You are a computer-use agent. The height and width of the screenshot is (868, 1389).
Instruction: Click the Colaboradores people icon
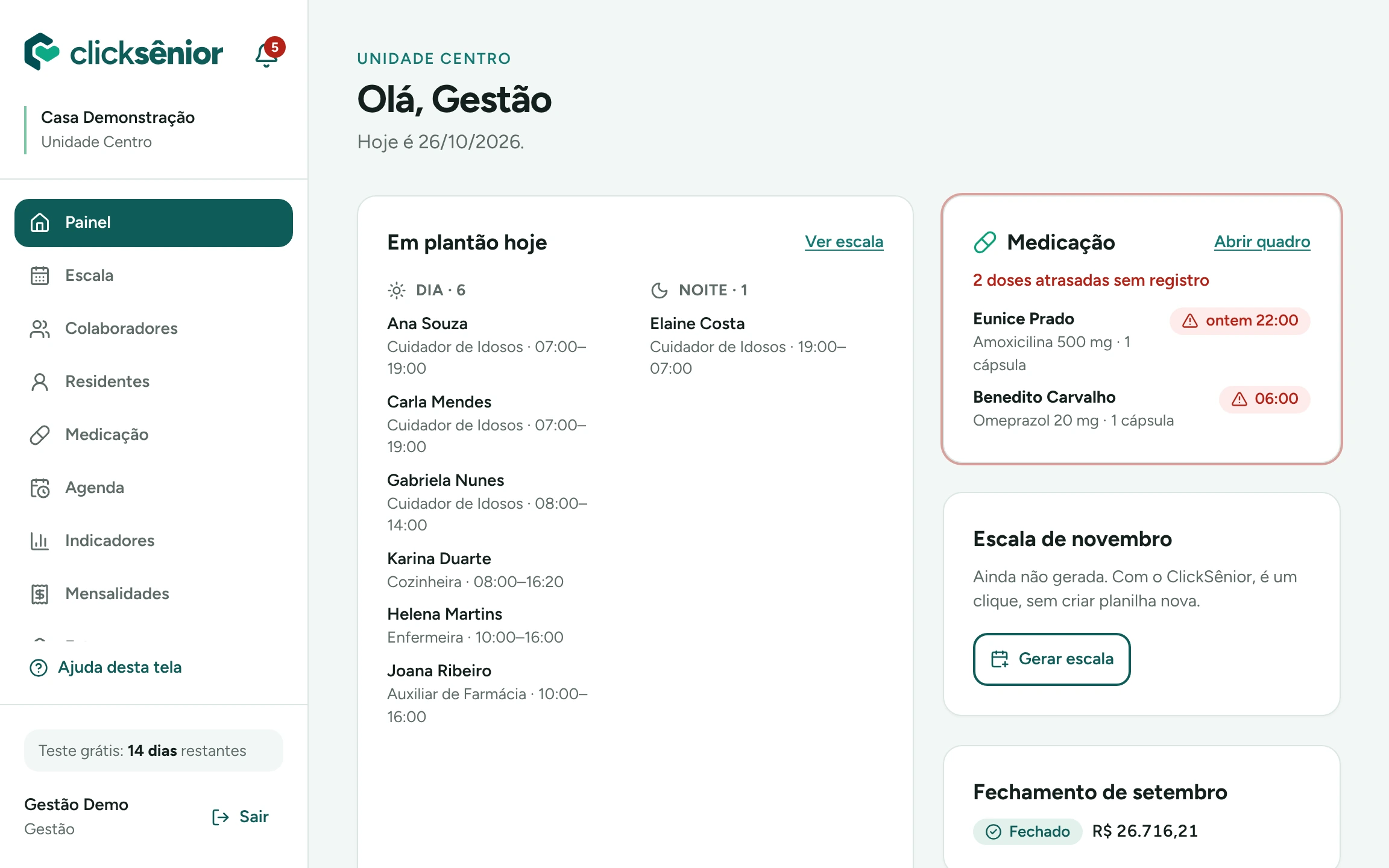coord(40,329)
